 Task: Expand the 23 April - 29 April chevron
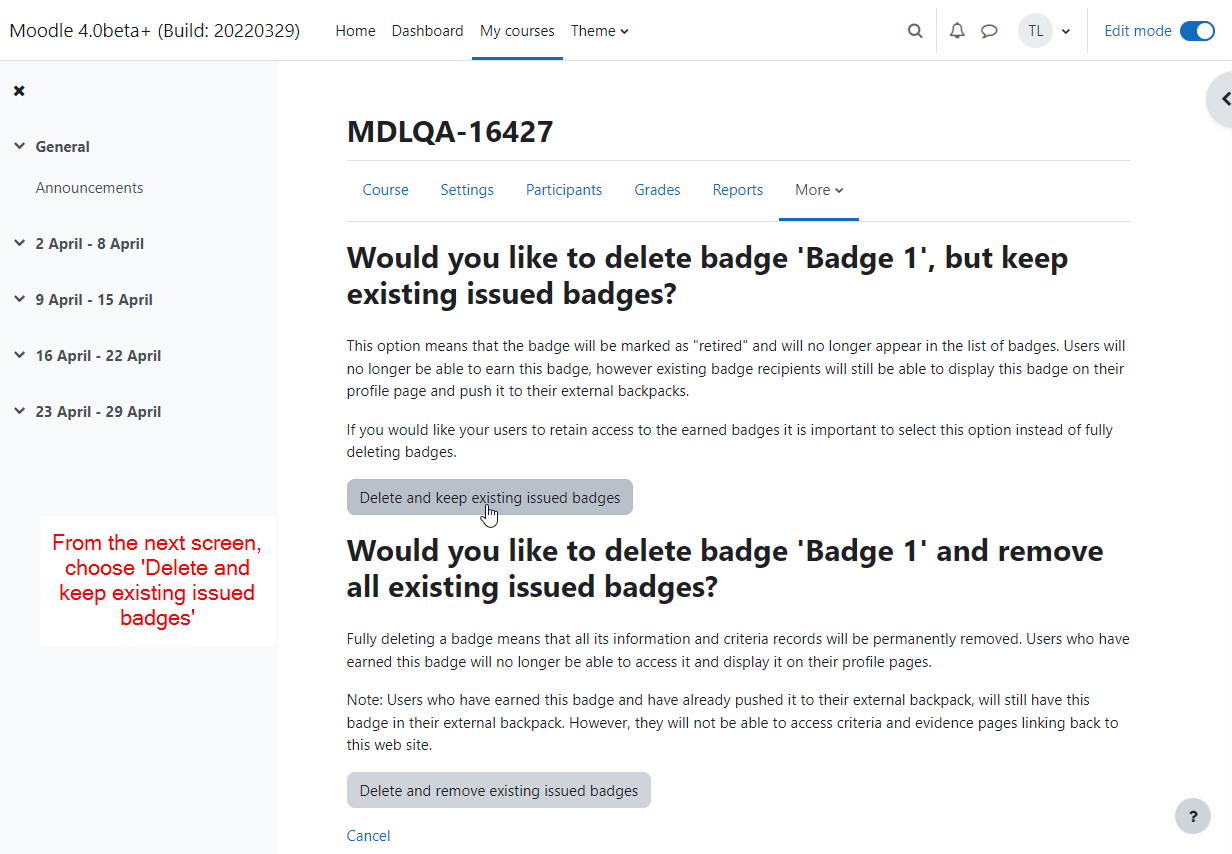(19, 411)
